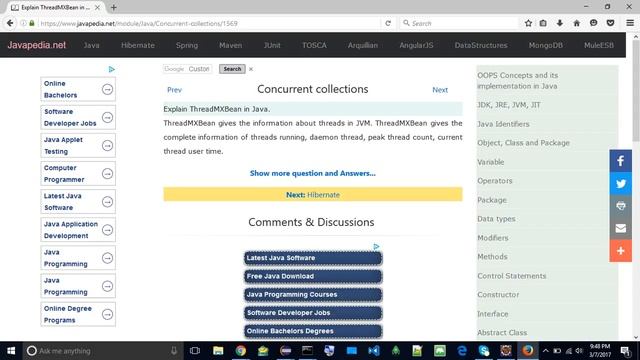Open the Firefox hamburger menu
The width and height of the screenshot is (640, 360).
point(630,23)
